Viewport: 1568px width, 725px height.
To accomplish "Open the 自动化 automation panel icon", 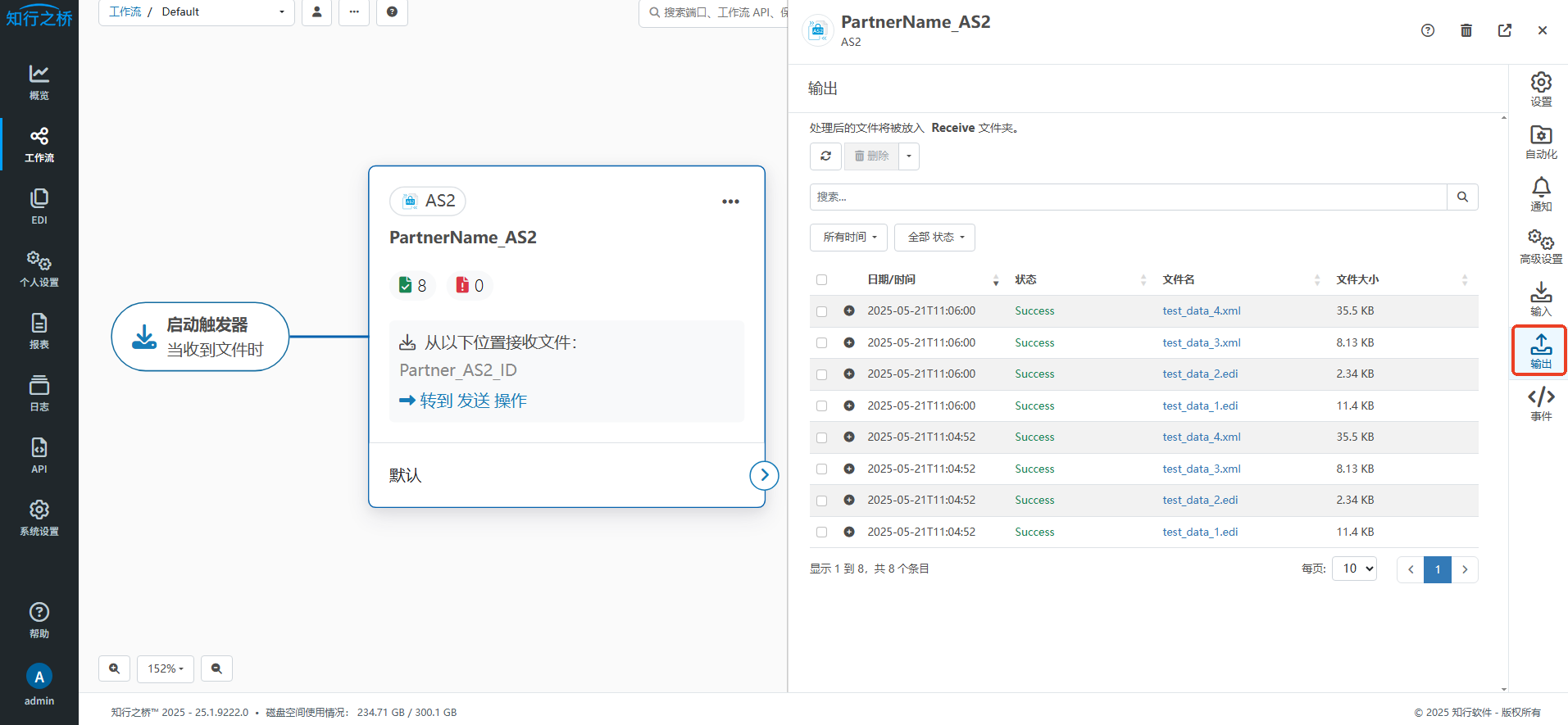I will [x=1540, y=142].
